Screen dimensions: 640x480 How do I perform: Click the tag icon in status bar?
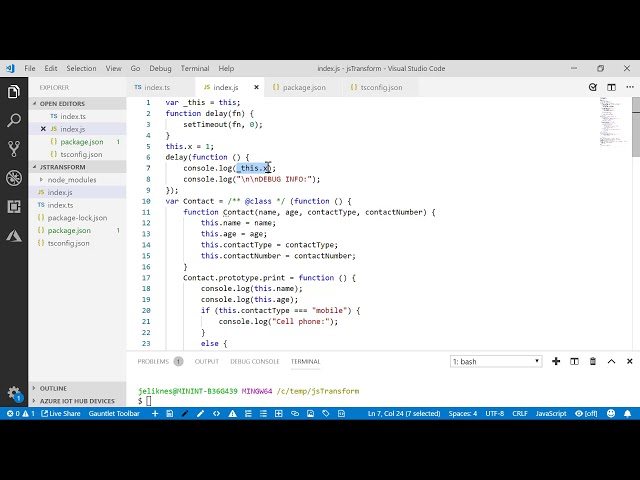(x=326, y=413)
